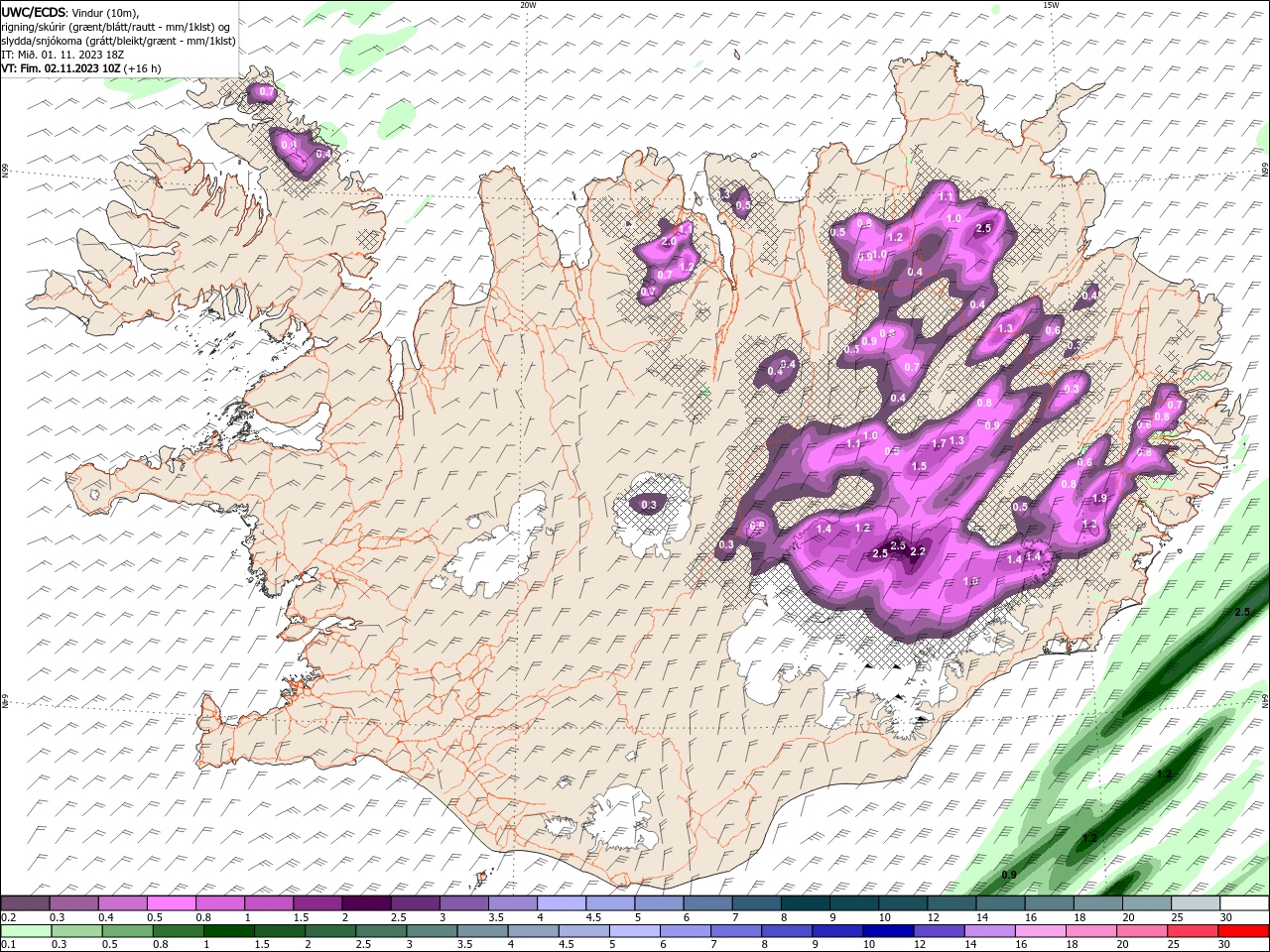Viewport: 1270px width, 952px height.
Task: Pick pale green rain swatch between 0.1 and 0.3
Action: (x=26, y=931)
